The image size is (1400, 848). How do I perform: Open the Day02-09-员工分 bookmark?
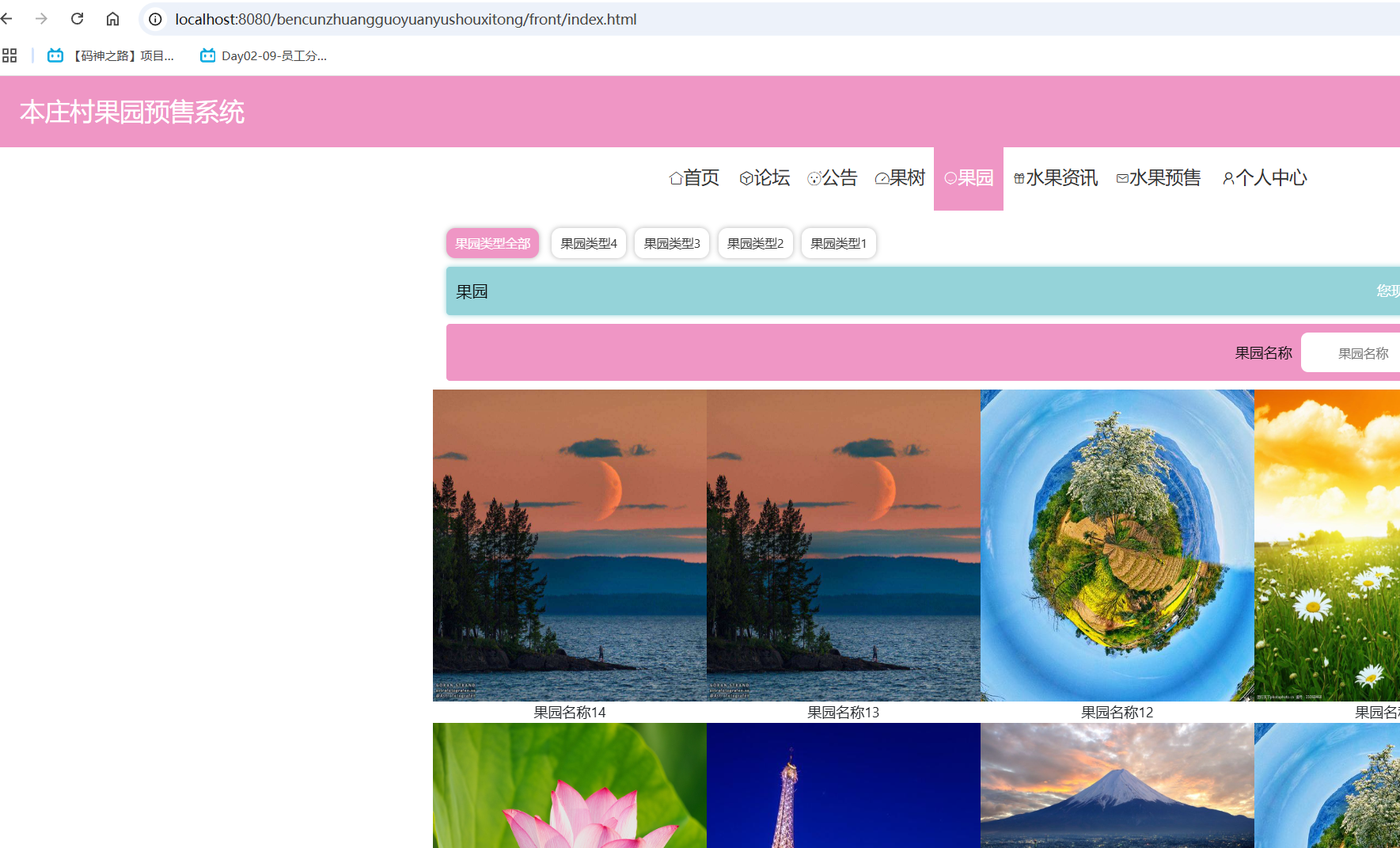click(x=264, y=55)
